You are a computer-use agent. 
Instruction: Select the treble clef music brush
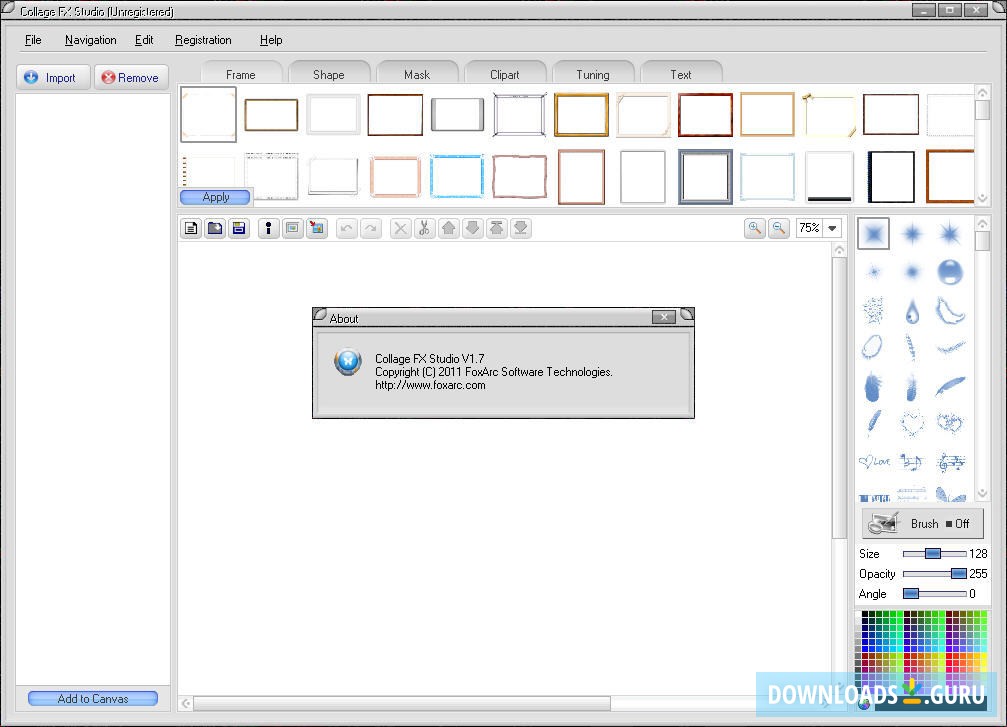point(950,462)
